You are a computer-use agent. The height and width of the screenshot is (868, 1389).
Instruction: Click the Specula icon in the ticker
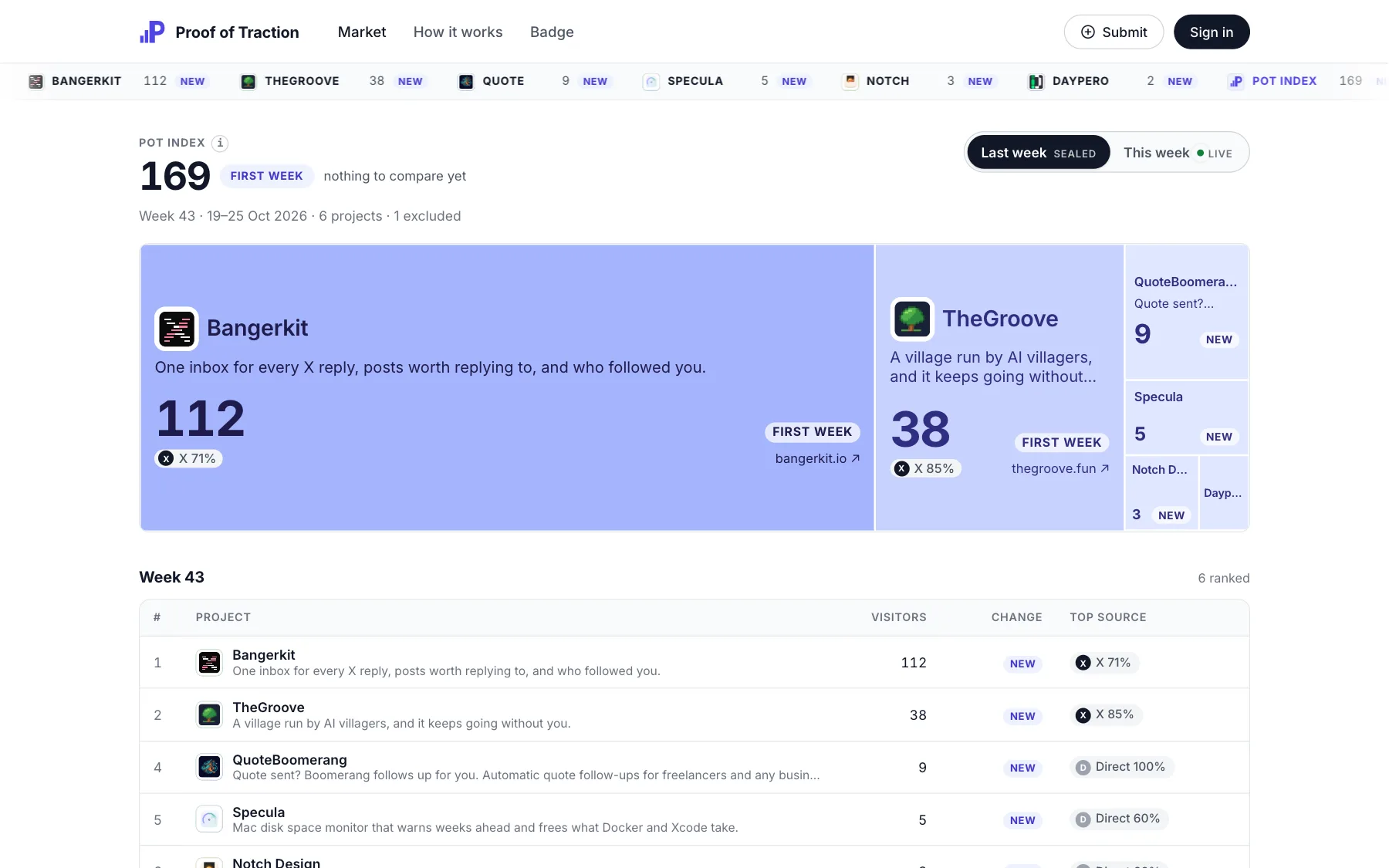651,81
